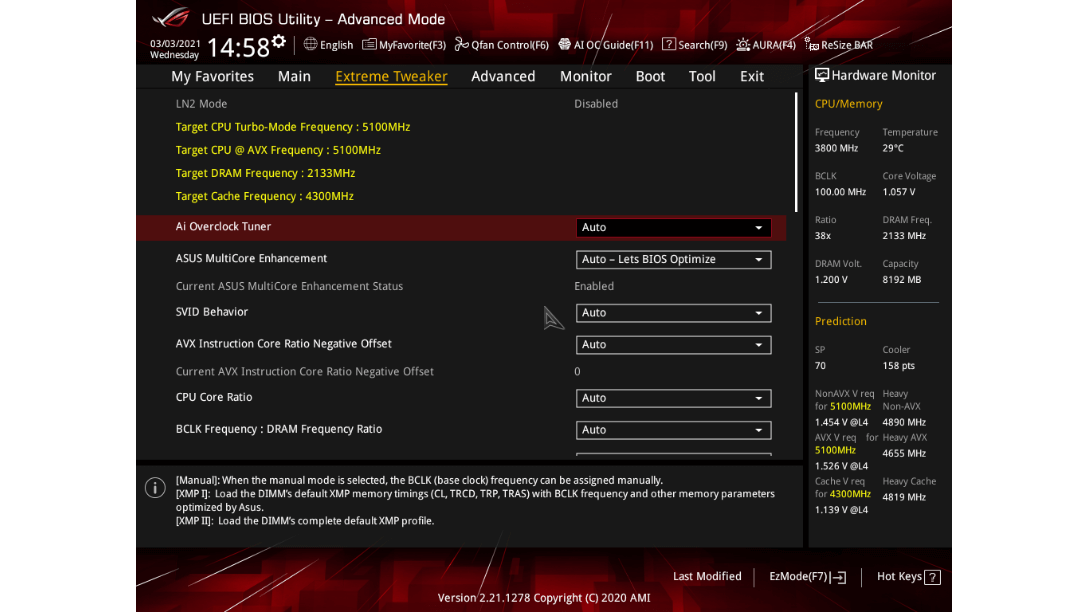Open MyFavorite settings
This screenshot has height=612, width=1088.
404,44
